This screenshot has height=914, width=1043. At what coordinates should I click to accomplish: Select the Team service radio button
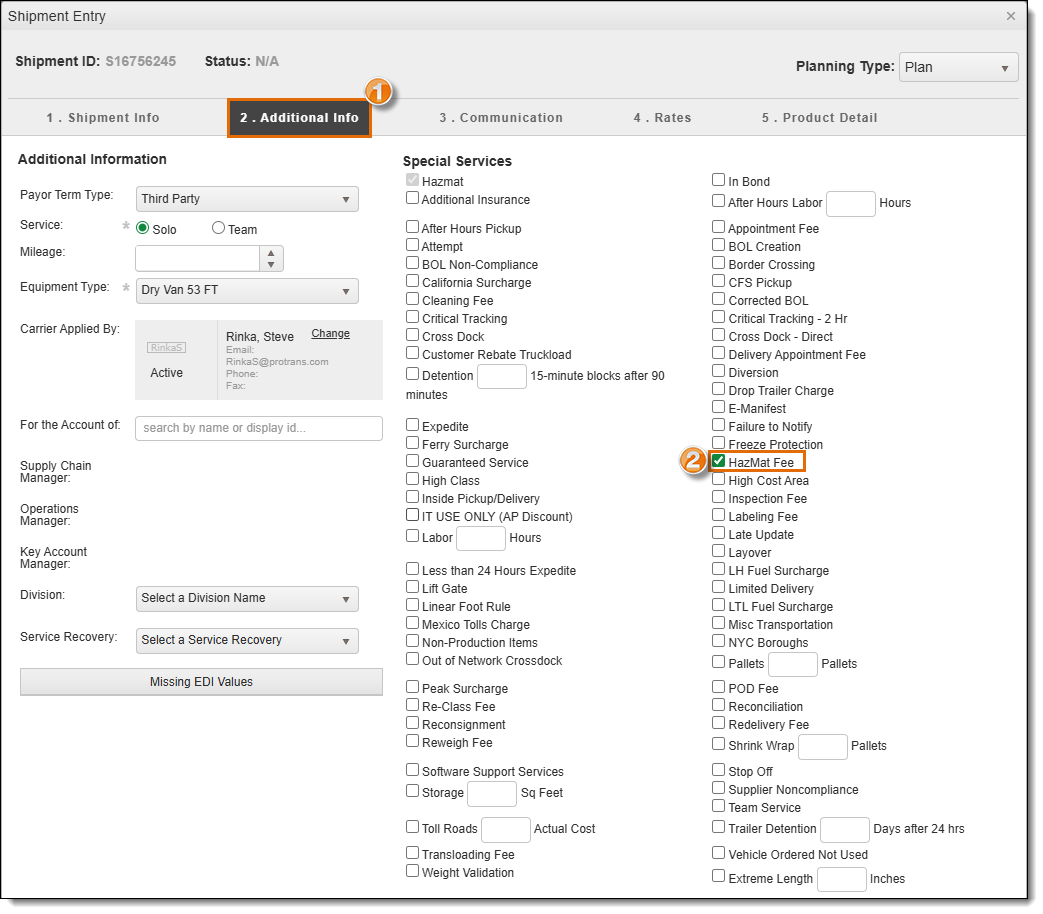(x=219, y=229)
